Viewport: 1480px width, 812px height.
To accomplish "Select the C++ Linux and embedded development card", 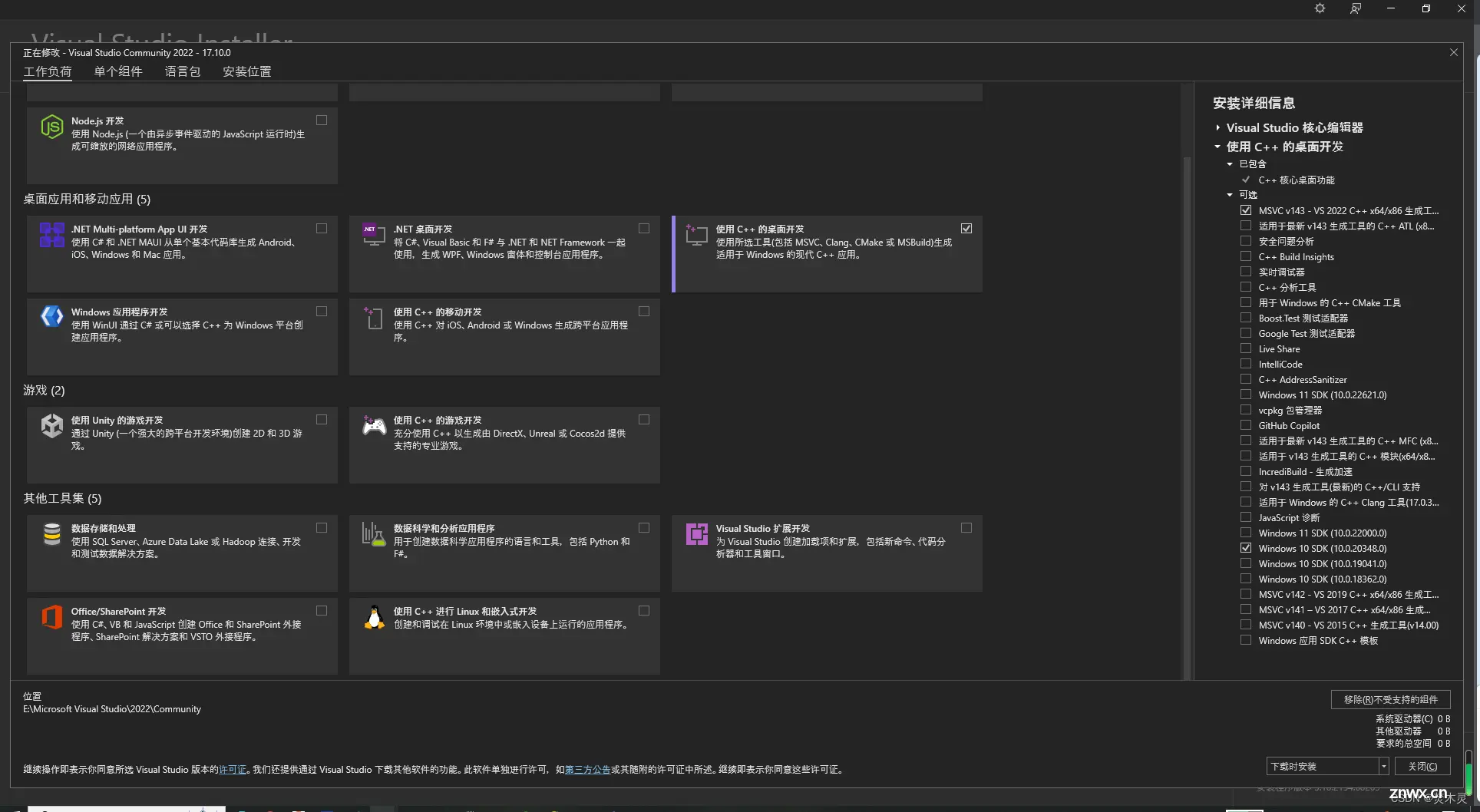I will click(x=504, y=635).
